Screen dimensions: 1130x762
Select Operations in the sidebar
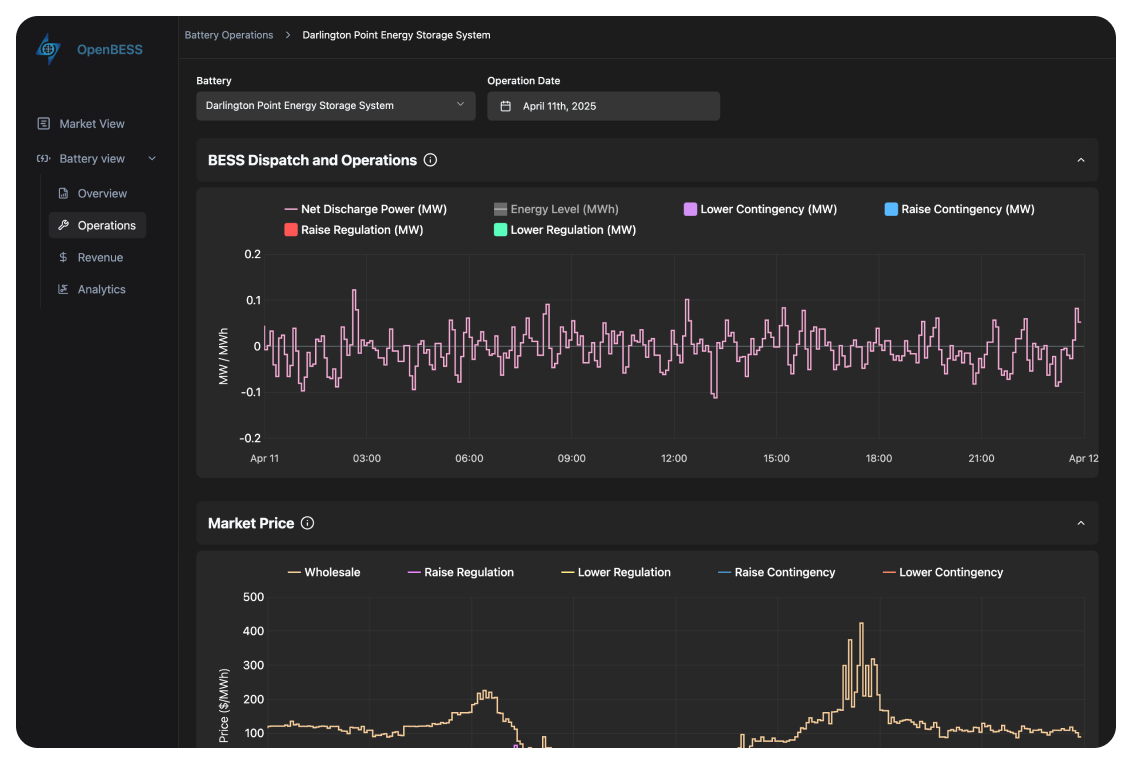(x=97, y=226)
